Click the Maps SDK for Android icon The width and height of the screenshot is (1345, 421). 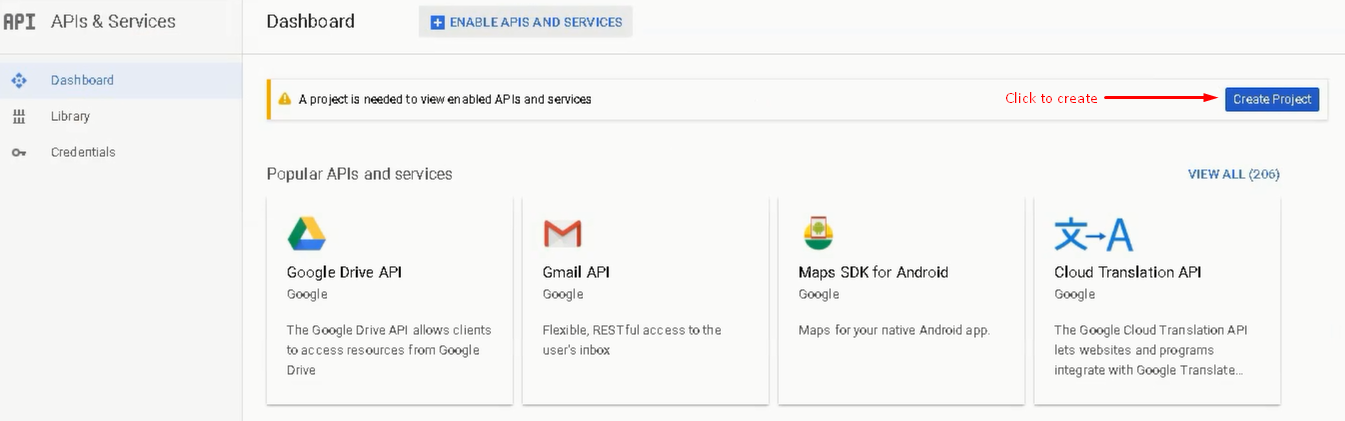coord(818,233)
